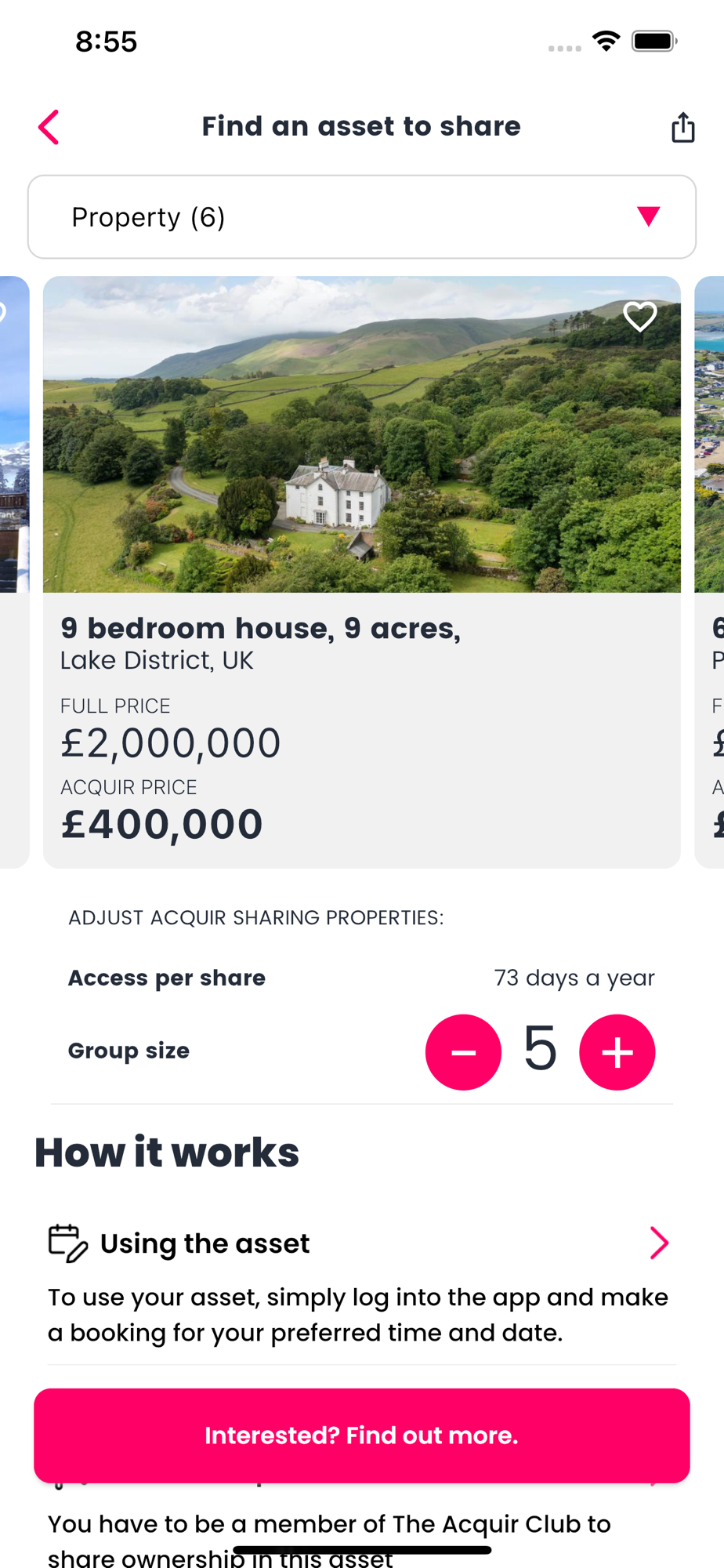Open the Property (6) dropdown
This screenshot has width=724, height=1568.
pos(361,217)
